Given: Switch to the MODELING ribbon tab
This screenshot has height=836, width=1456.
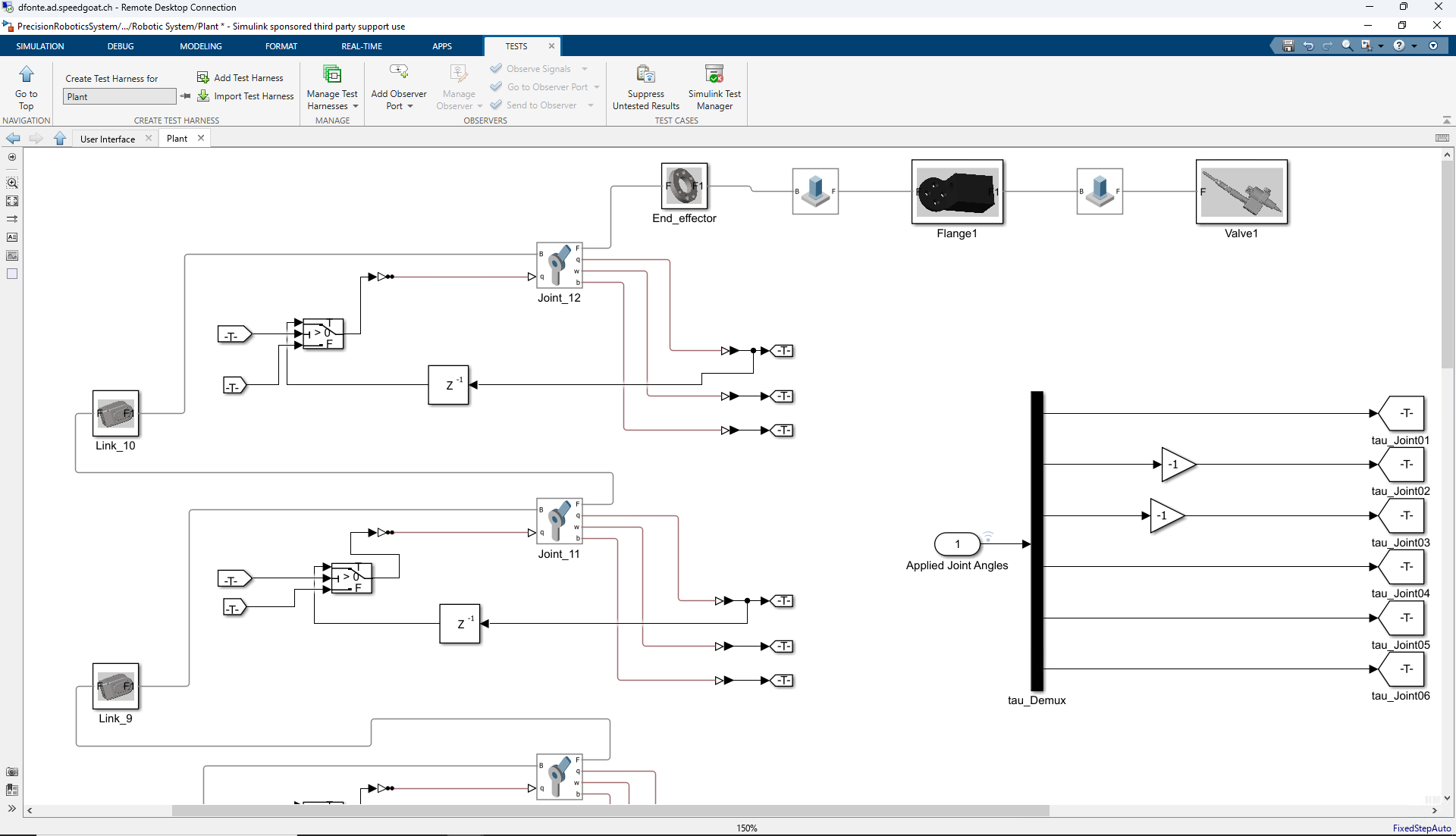Looking at the screenshot, I should 201,46.
